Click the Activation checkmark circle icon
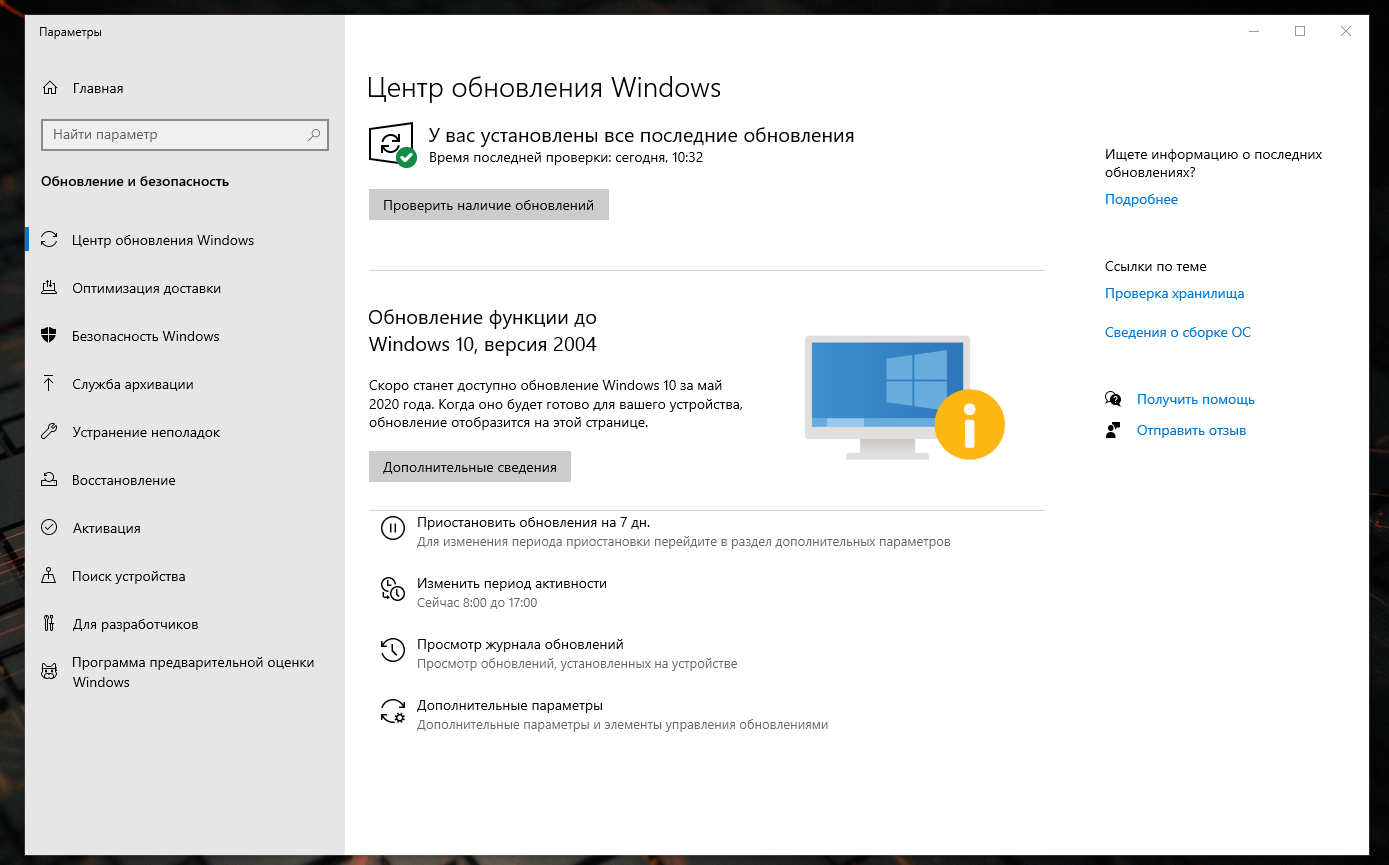Viewport: 1389px width, 865px height. pyautogui.click(x=49, y=528)
